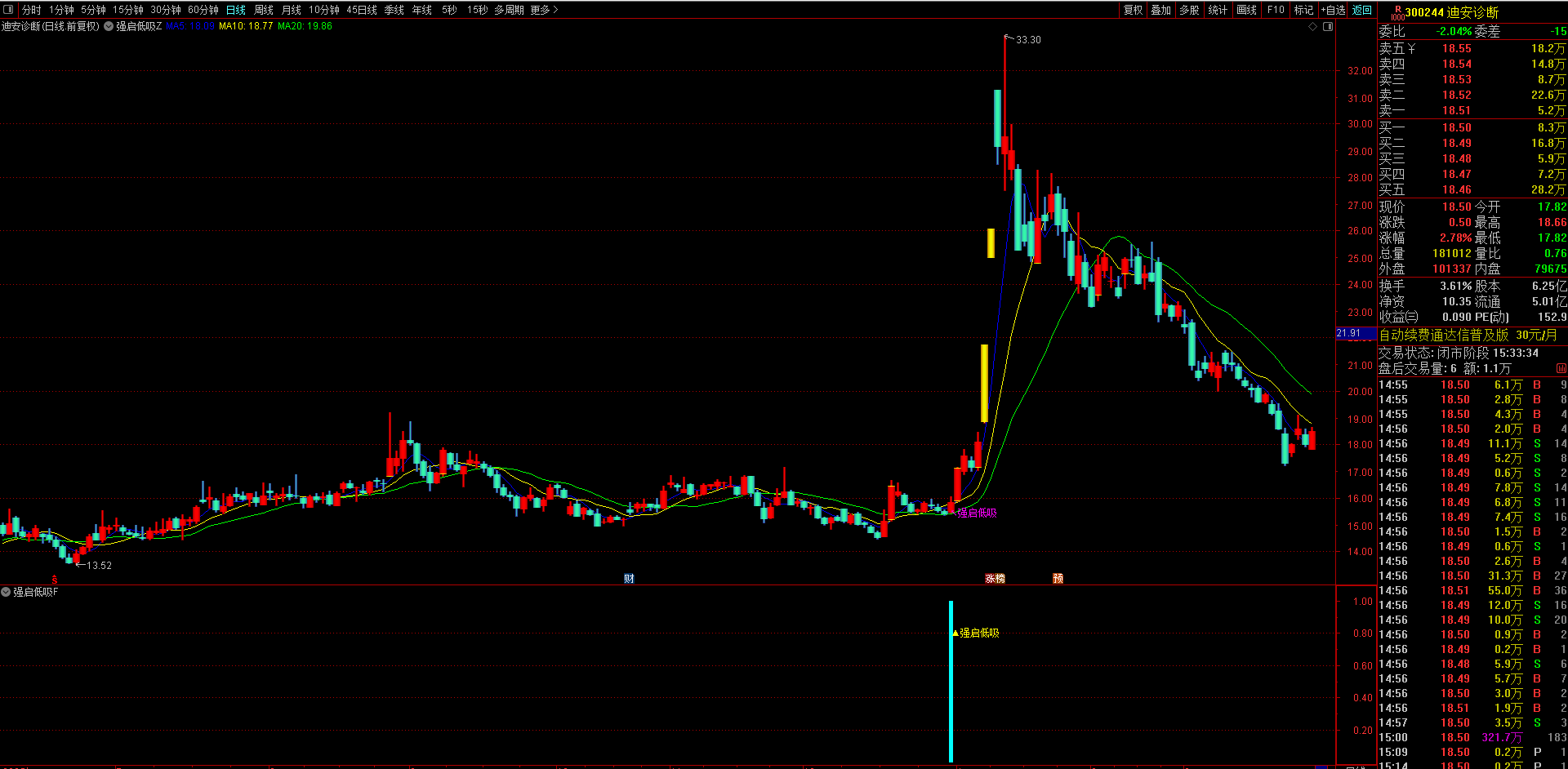Click the MA5 value label

pos(189,26)
